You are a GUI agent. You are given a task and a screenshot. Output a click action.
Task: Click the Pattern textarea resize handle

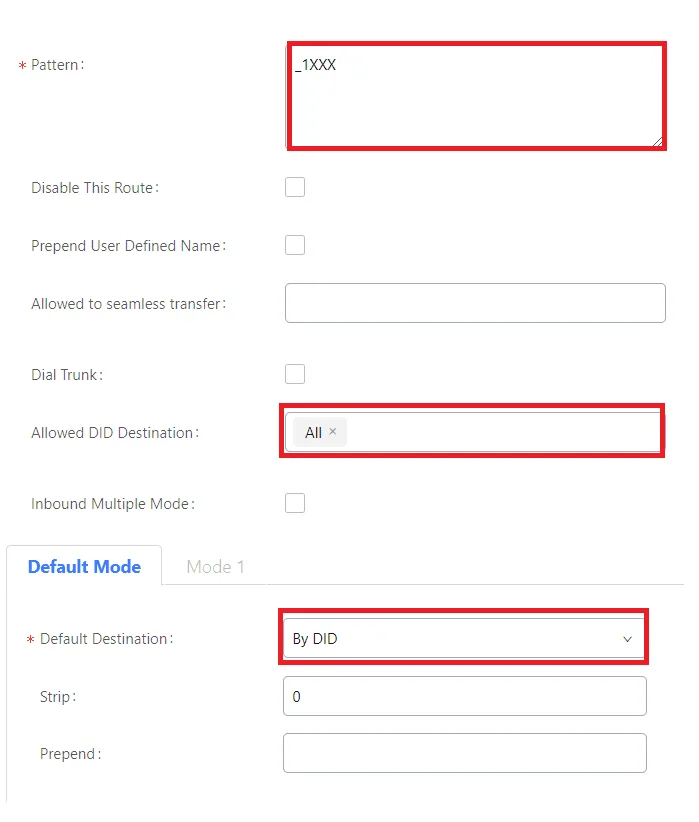(657, 142)
